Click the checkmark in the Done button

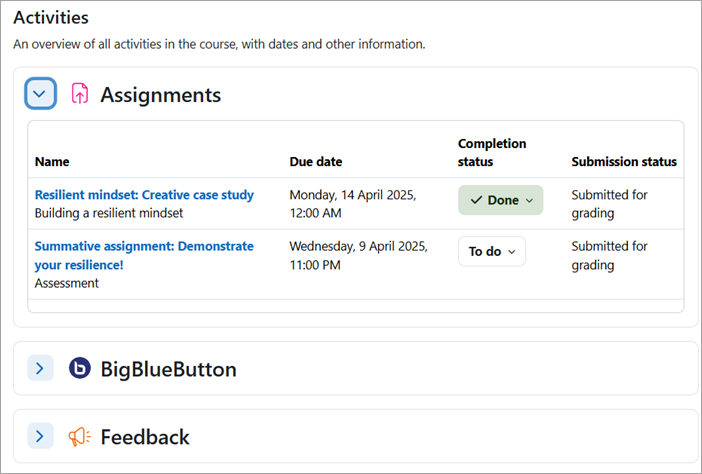coord(476,200)
